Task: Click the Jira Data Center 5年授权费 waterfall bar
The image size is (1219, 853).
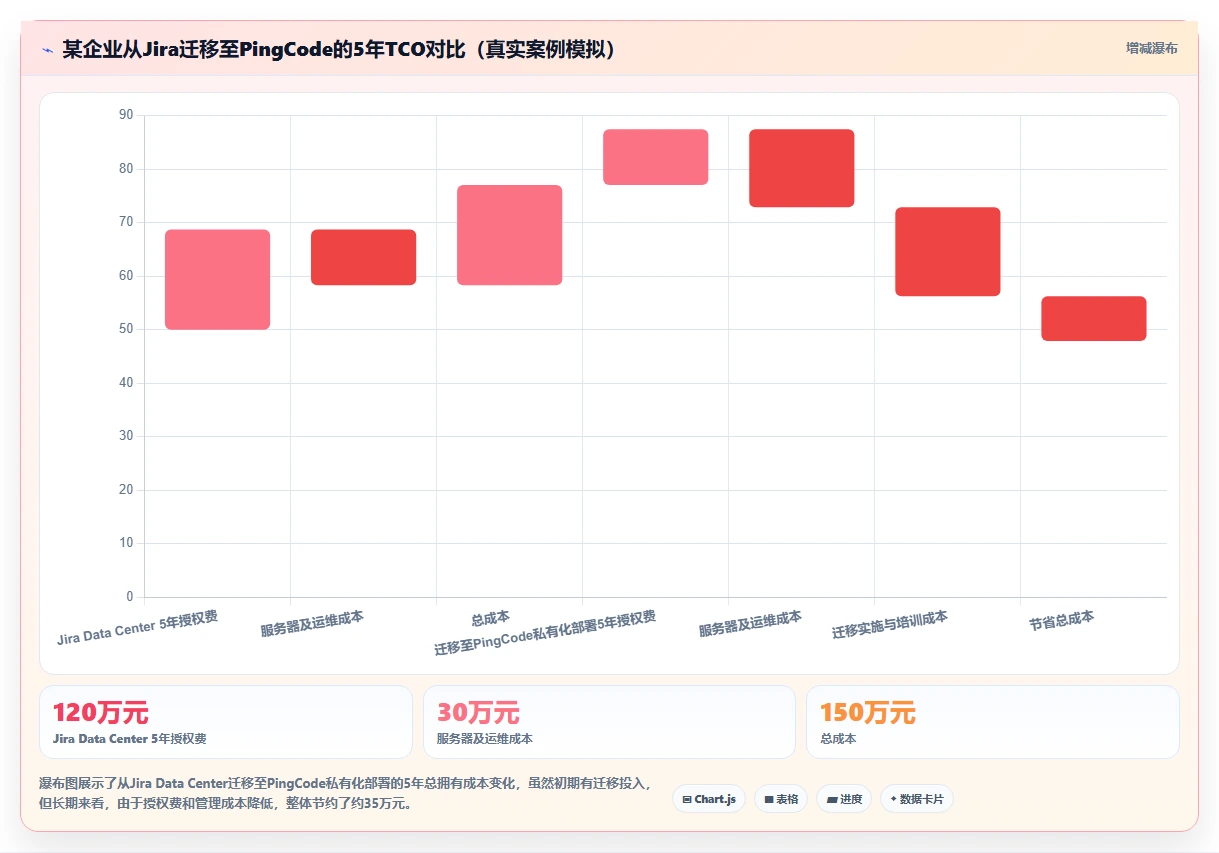Action: tap(217, 280)
